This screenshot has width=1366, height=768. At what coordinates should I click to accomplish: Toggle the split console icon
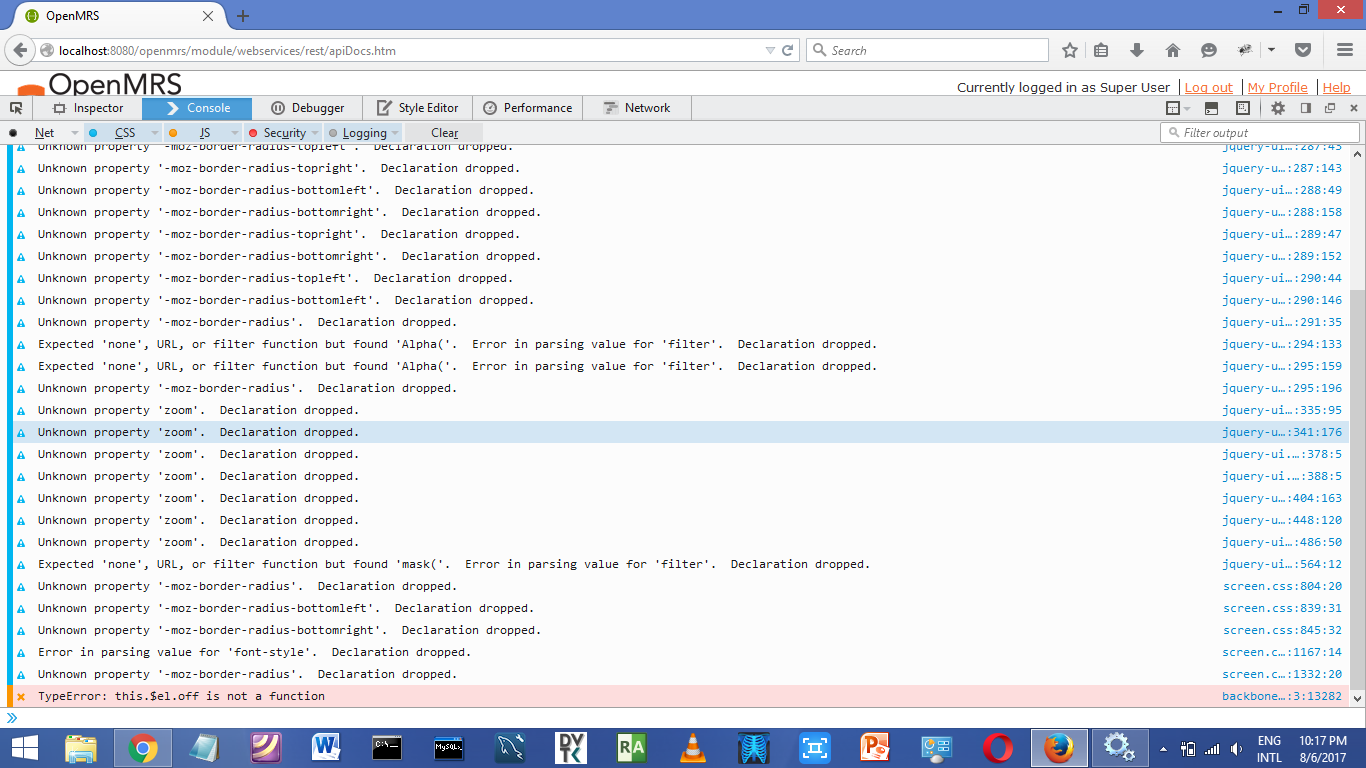[x=1211, y=108]
